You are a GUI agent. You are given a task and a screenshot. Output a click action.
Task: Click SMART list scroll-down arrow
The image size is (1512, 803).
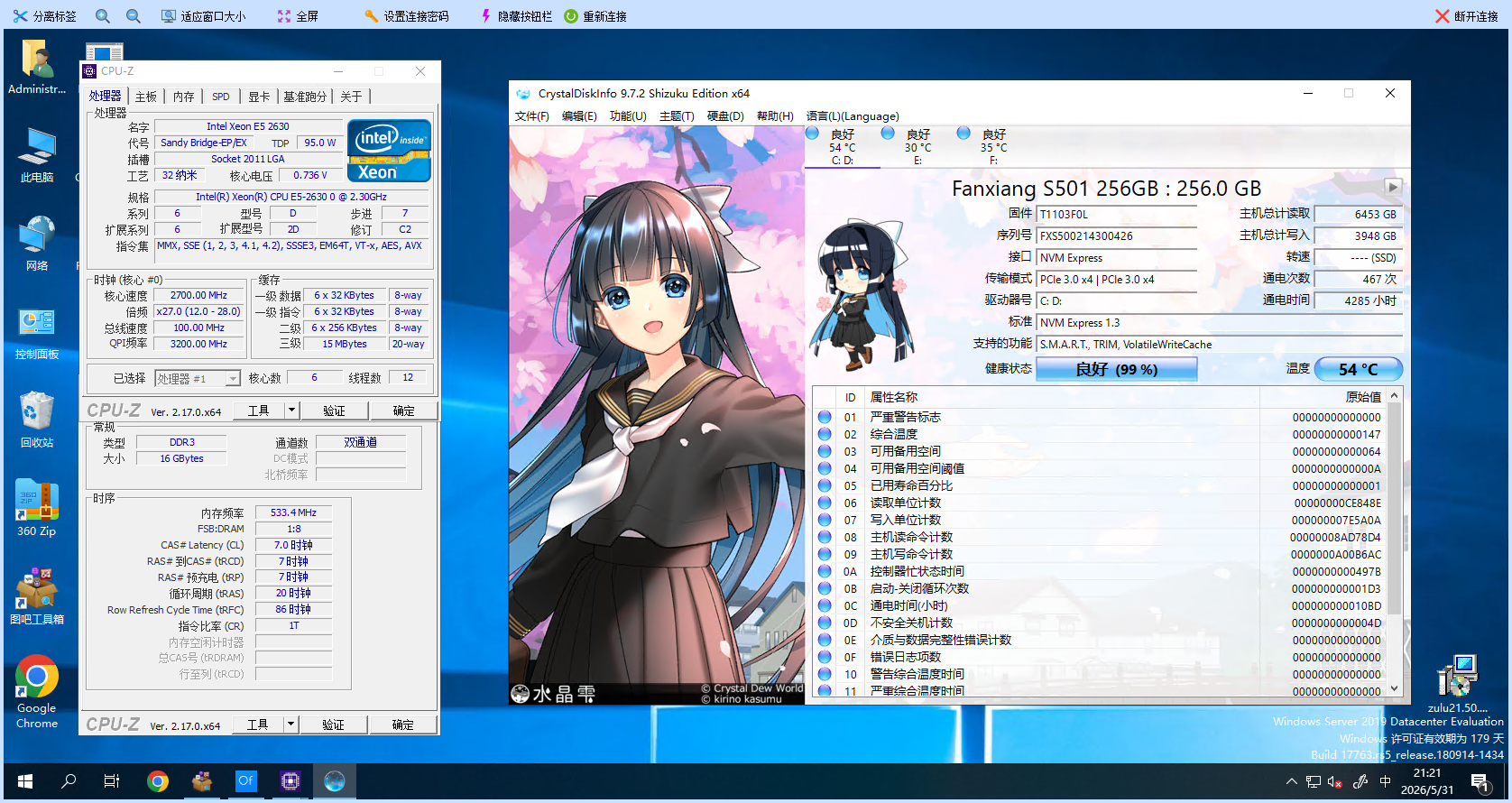coord(1395,688)
